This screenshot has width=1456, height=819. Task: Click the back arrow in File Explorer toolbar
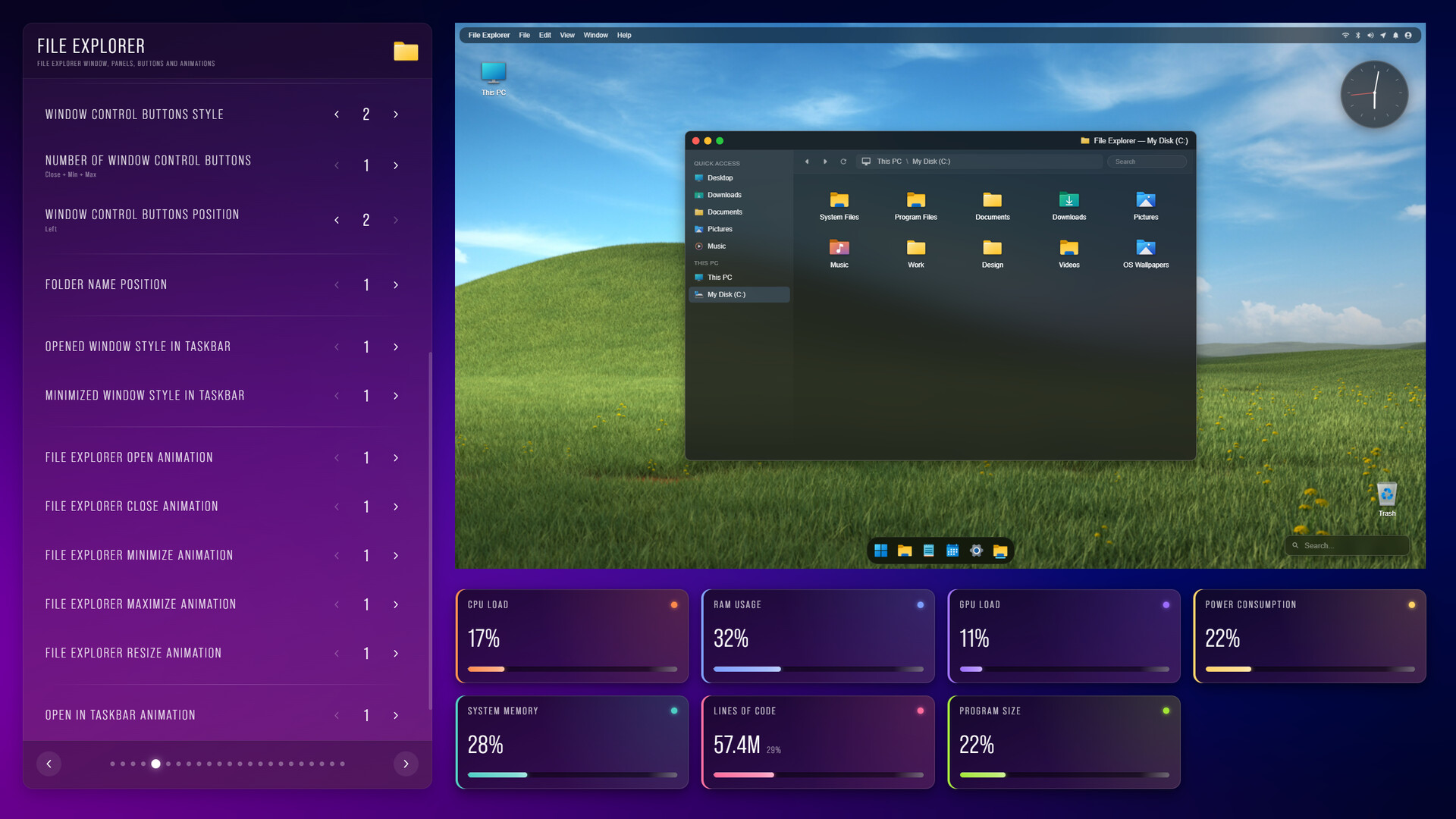point(807,162)
